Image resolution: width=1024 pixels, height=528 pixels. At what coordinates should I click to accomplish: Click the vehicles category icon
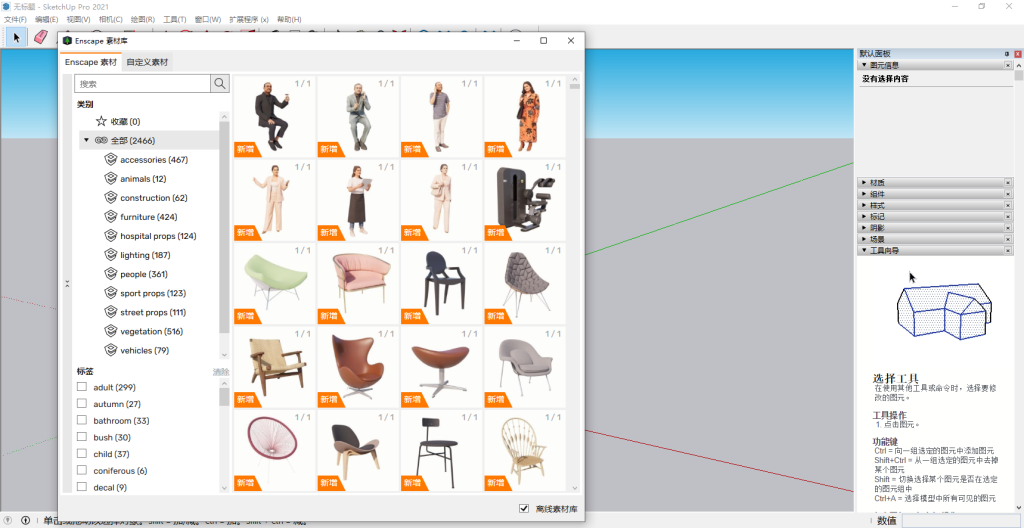(x=111, y=350)
